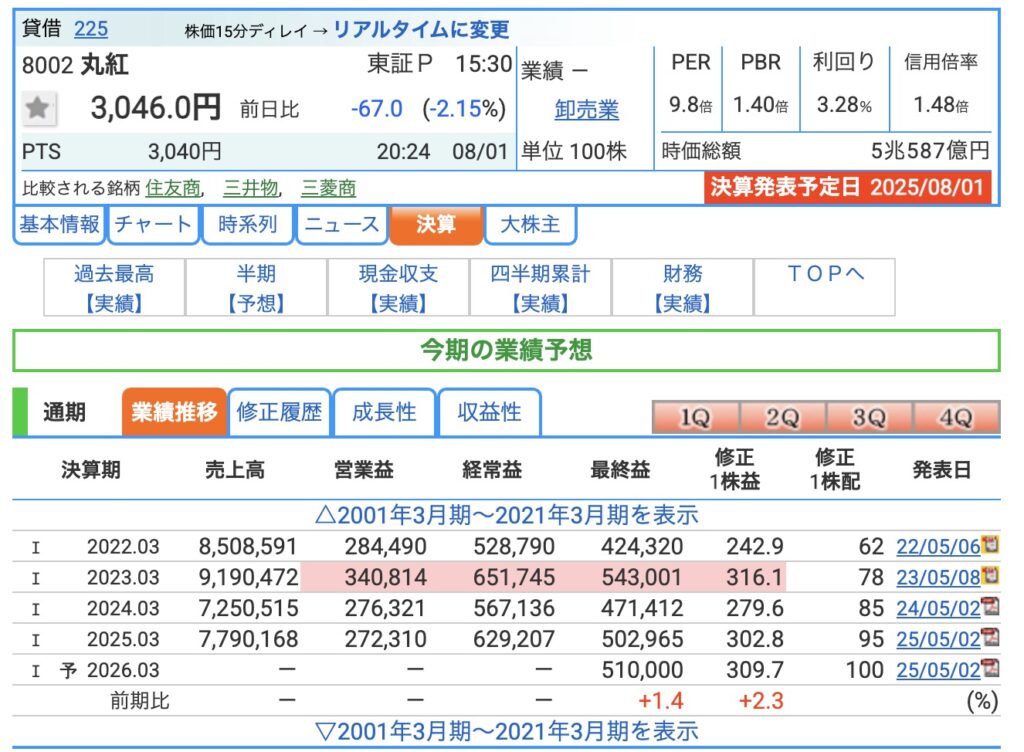Click the PBR value 1.40倍
1024x752 pixels.
(761, 105)
